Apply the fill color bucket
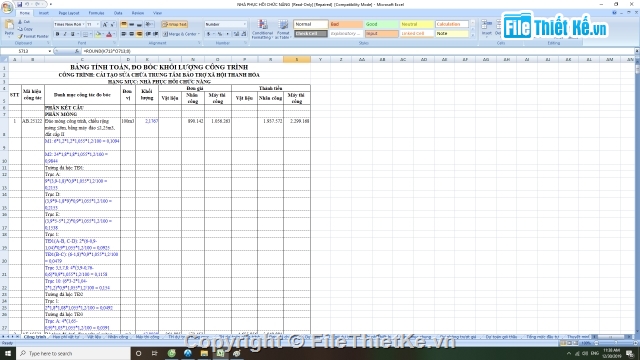 pos(98,34)
